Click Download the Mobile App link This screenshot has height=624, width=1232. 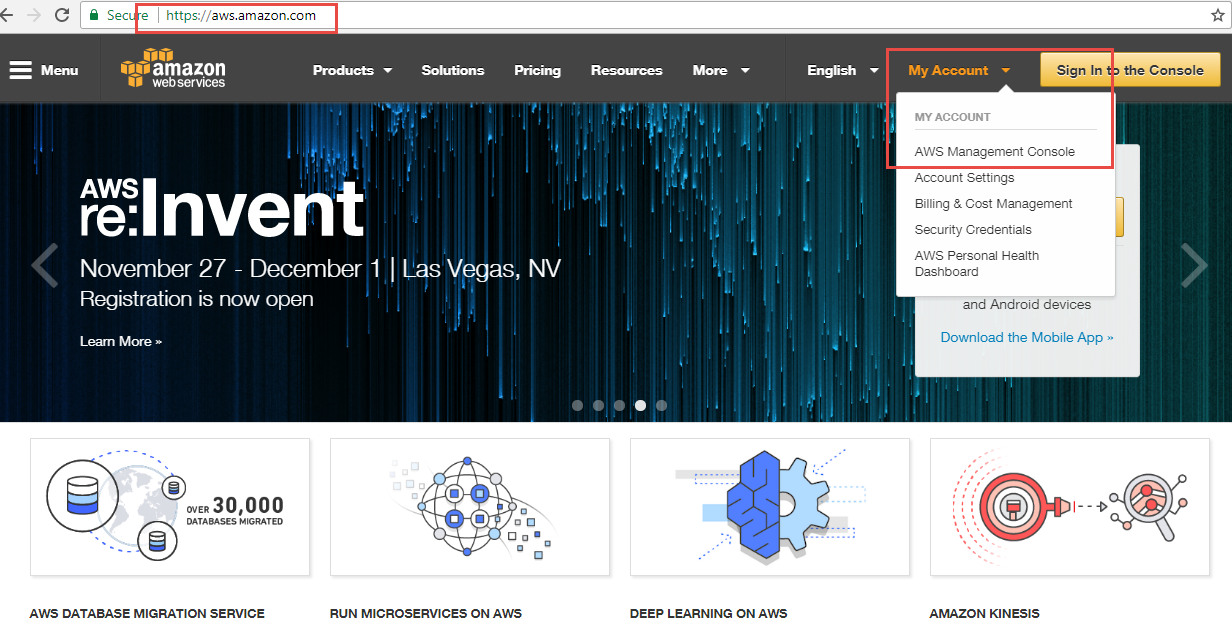[1027, 338]
